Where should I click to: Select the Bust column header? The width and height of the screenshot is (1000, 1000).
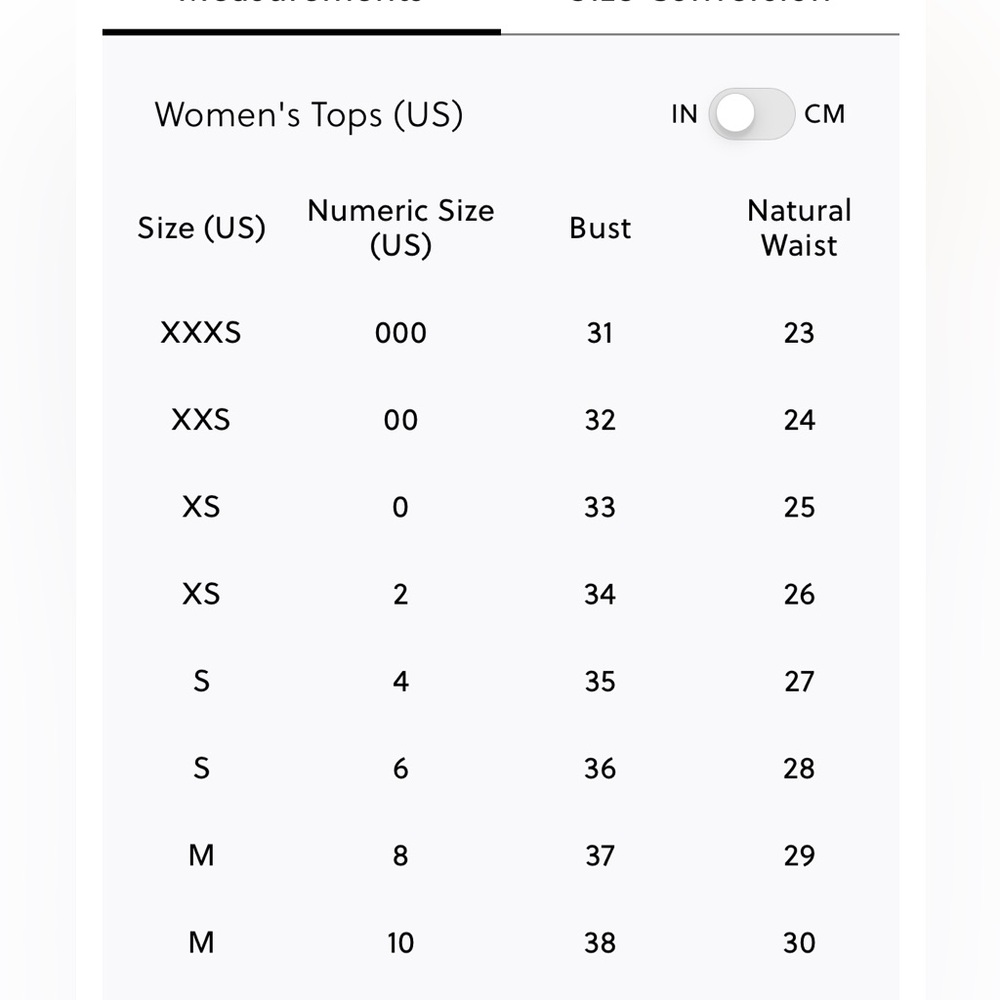(600, 228)
